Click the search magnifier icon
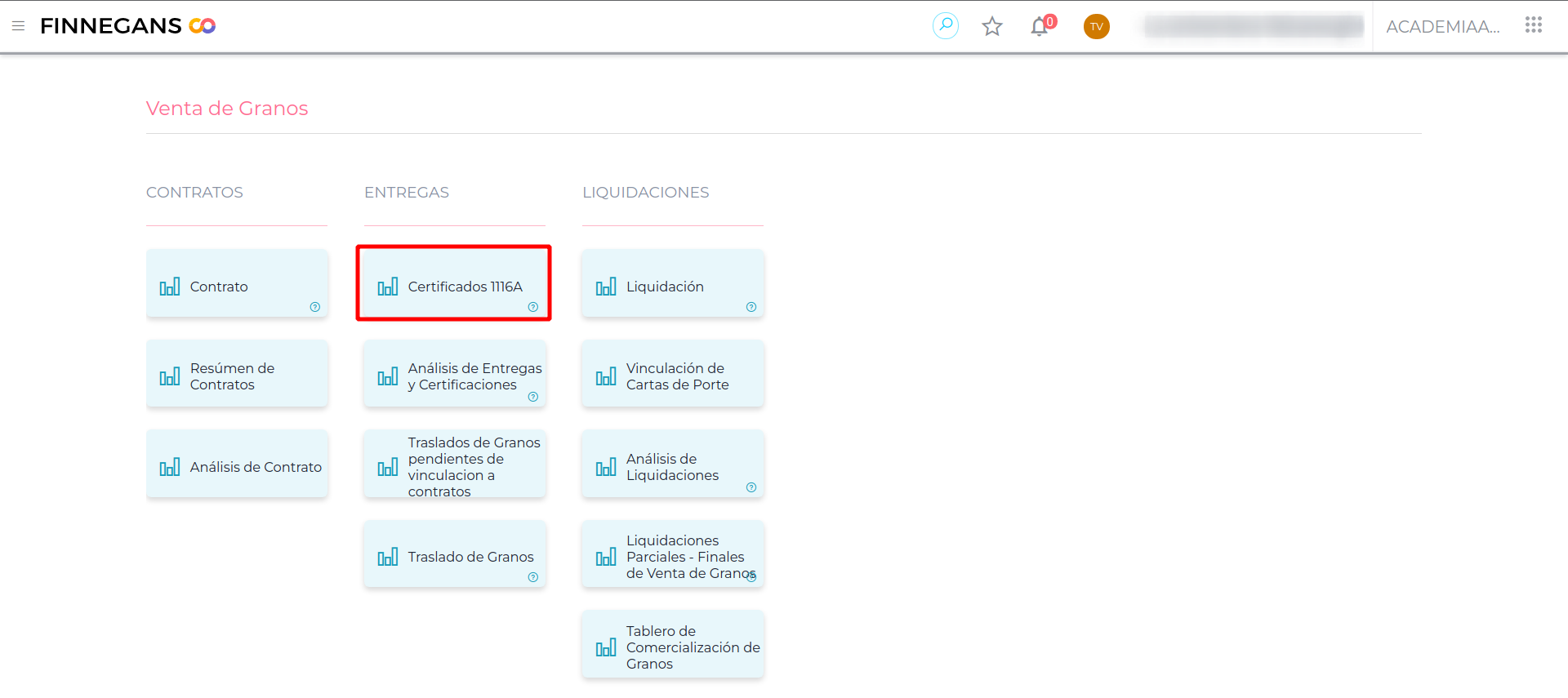1568x698 pixels. coord(945,26)
